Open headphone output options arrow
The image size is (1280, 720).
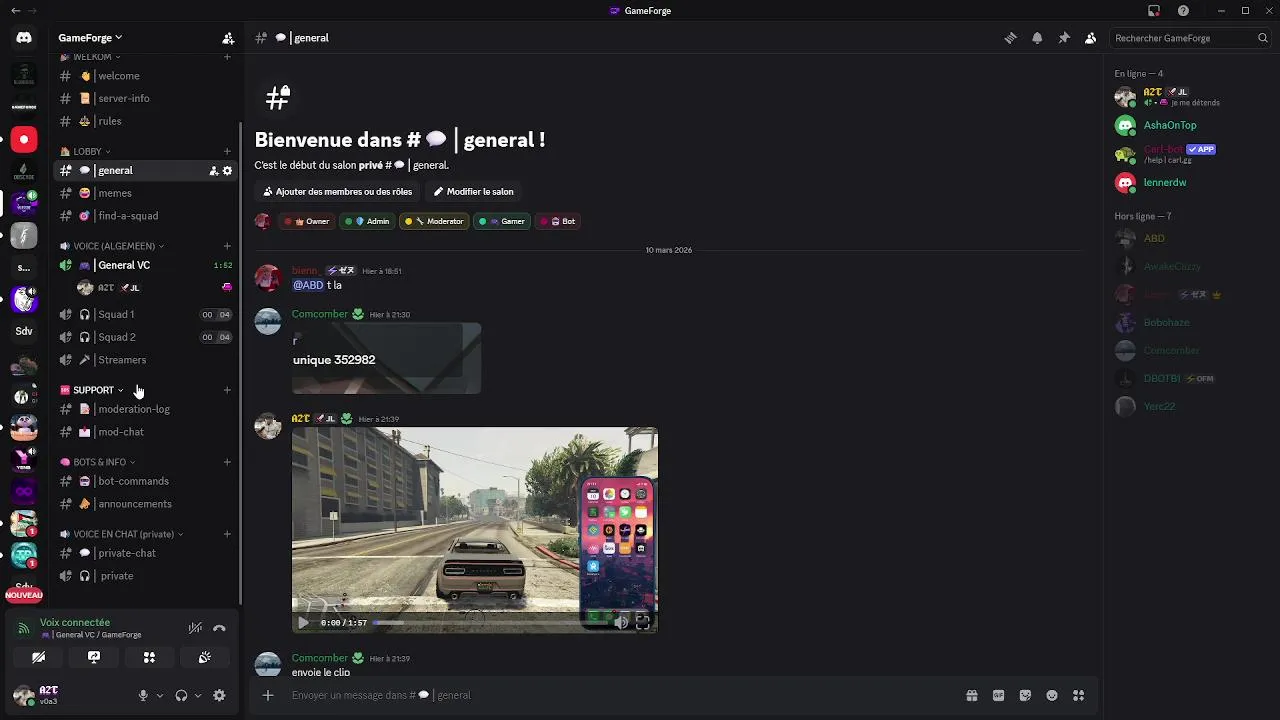(x=198, y=695)
